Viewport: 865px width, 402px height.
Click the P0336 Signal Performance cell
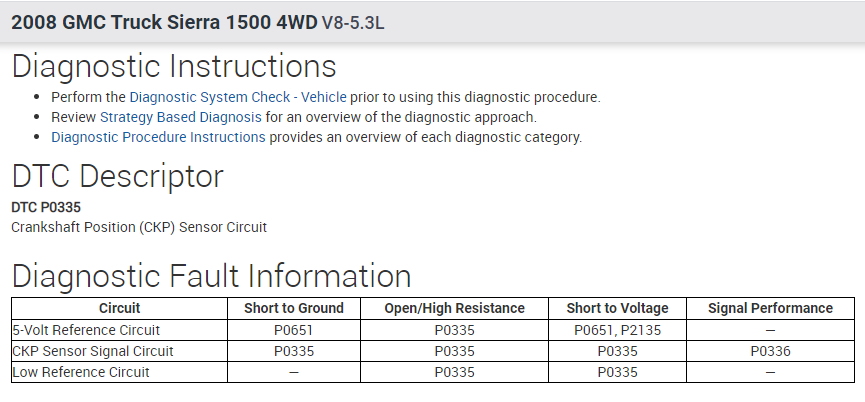769,351
